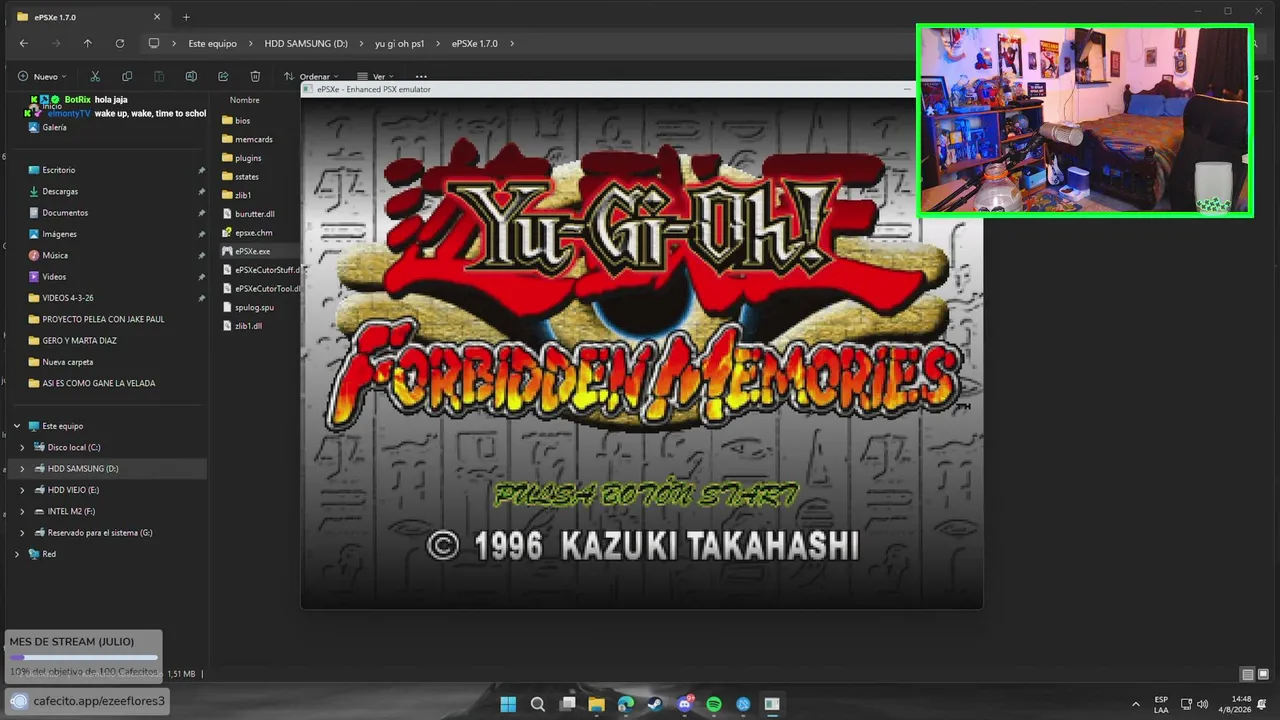Click HDD SAMSUNG (D:) in the address breadcrumb

[306, 43]
